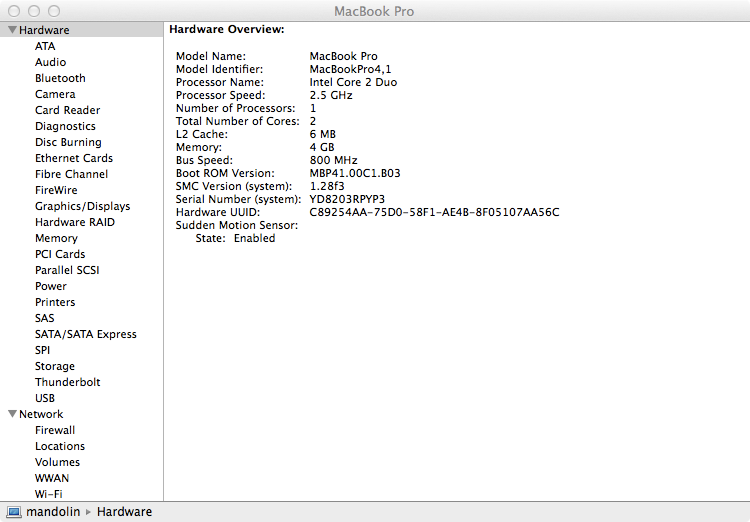Open Parallel SCSI section
750x522 pixels.
tap(67, 270)
